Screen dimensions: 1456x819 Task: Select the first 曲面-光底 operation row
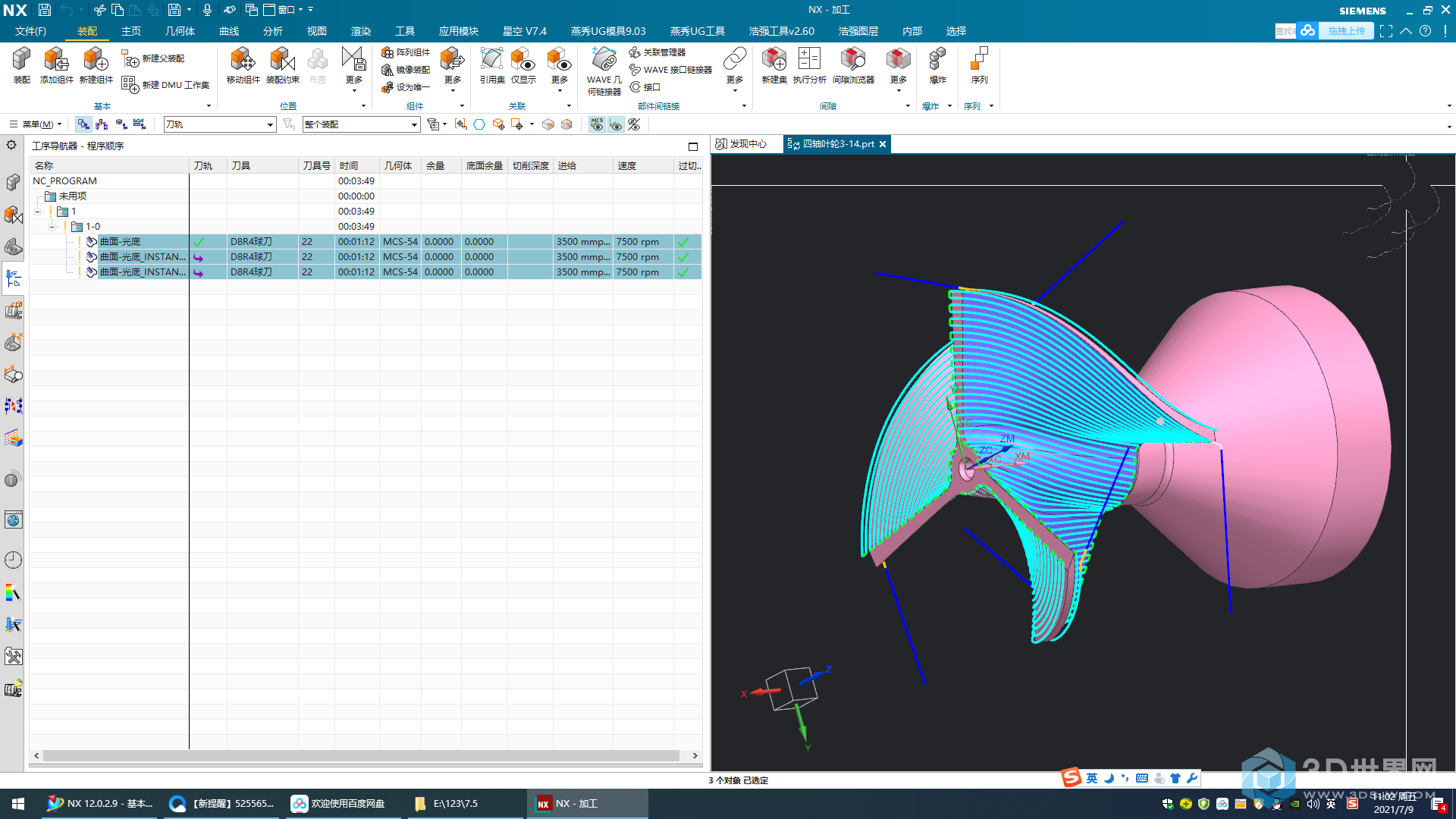[x=366, y=242]
